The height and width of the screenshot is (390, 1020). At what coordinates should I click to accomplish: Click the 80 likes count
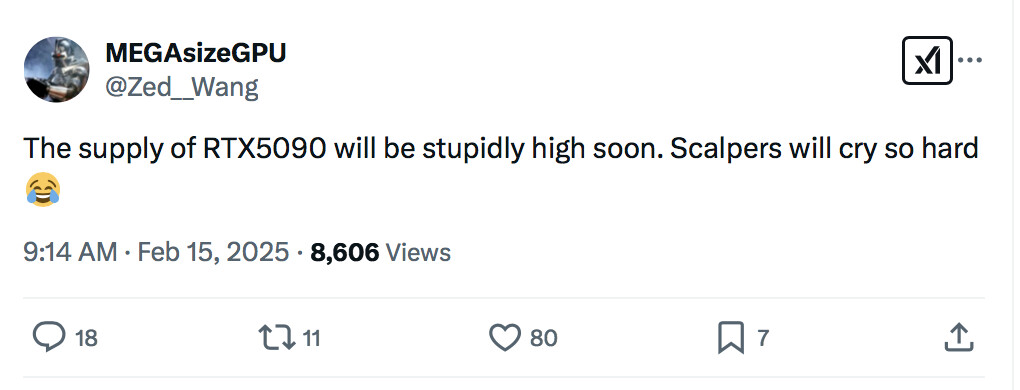coord(544,339)
